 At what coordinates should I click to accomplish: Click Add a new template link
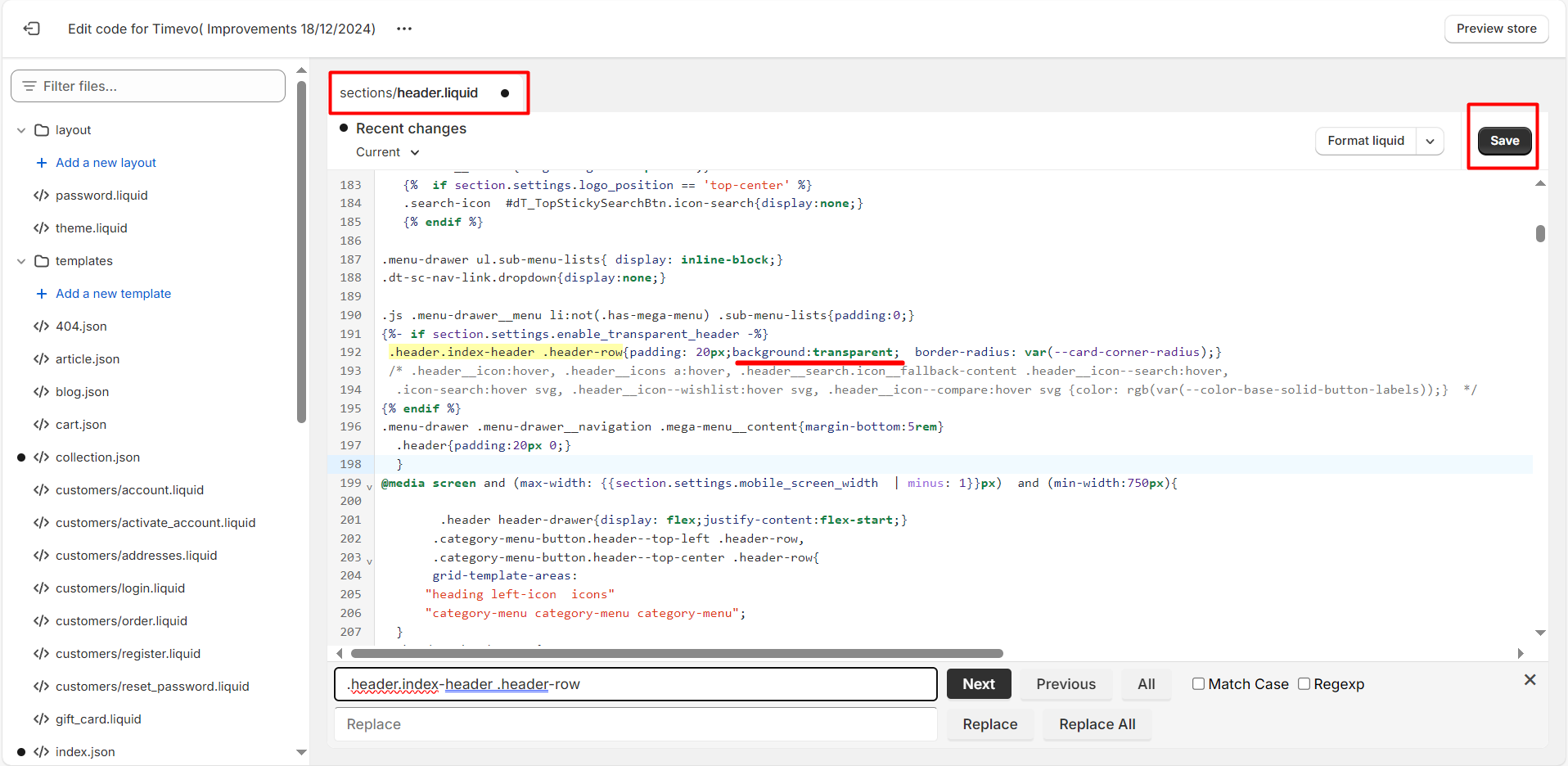113,294
